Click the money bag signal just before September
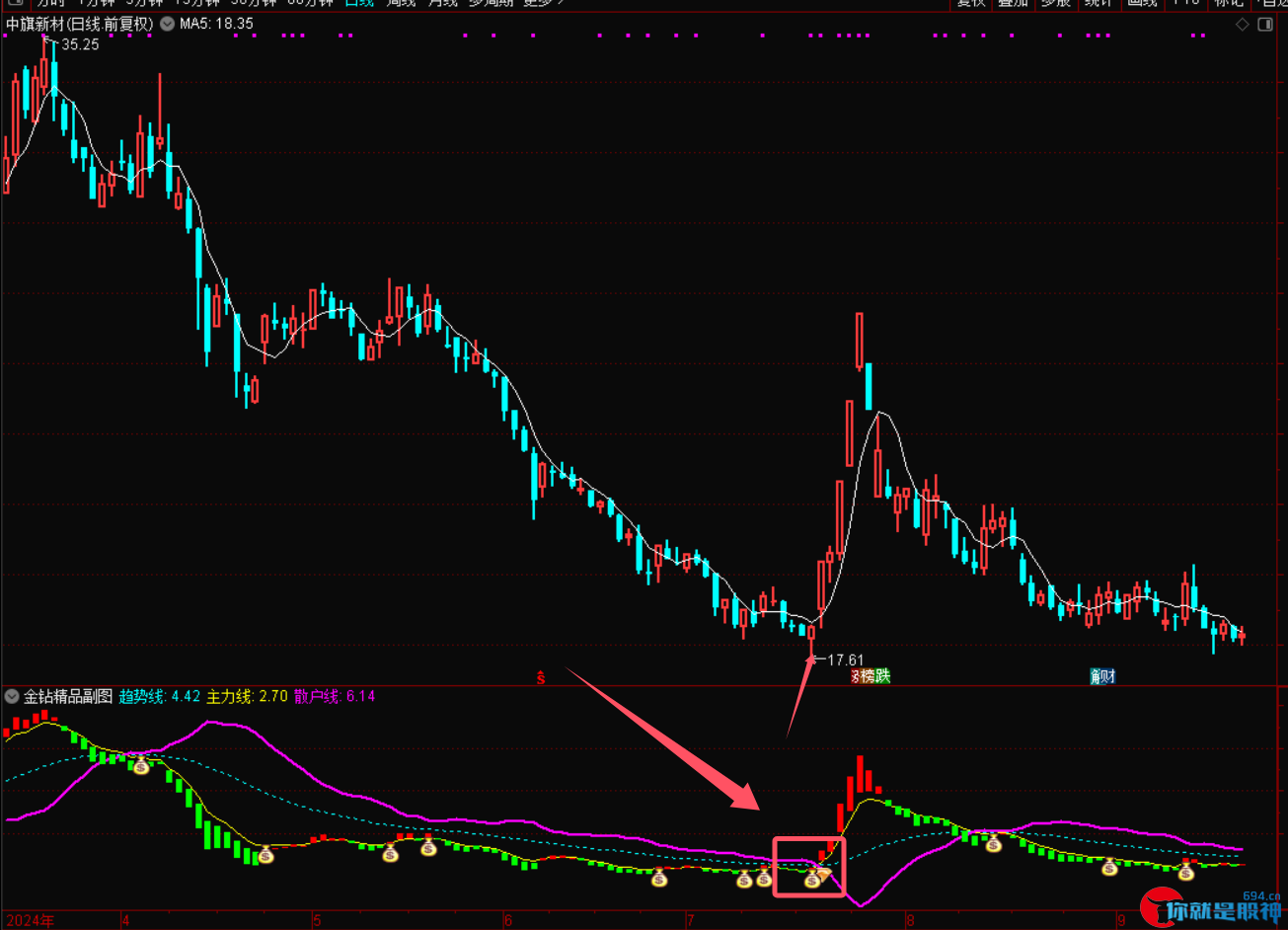1288x930 pixels. (1109, 868)
